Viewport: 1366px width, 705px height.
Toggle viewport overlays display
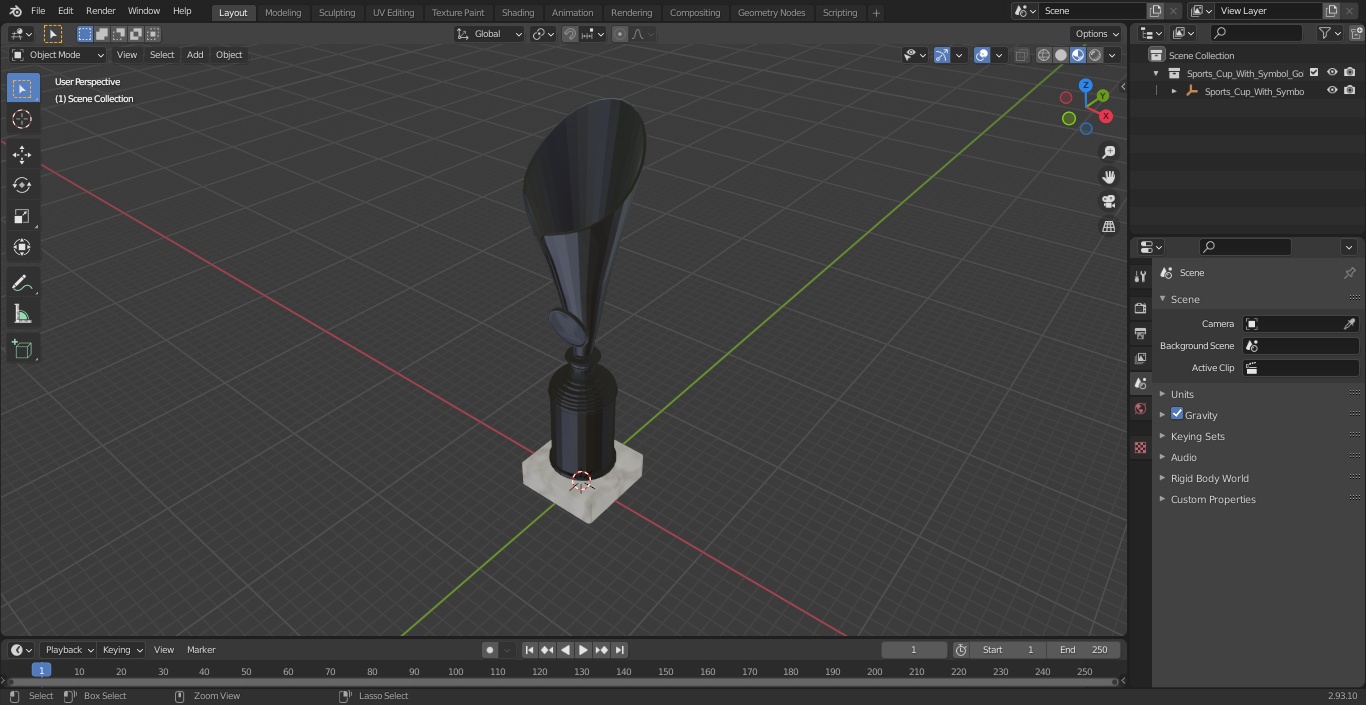click(982, 55)
